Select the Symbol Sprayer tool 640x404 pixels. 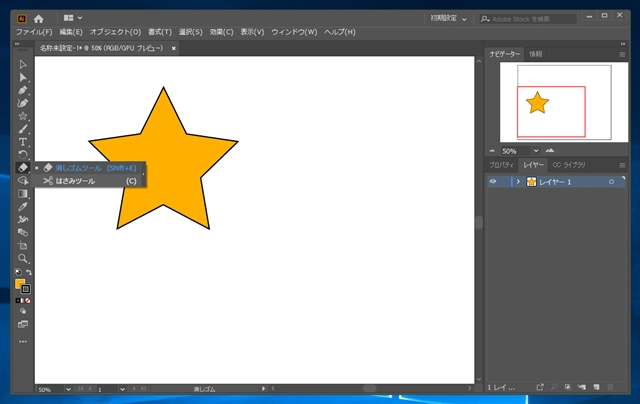click(23, 220)
